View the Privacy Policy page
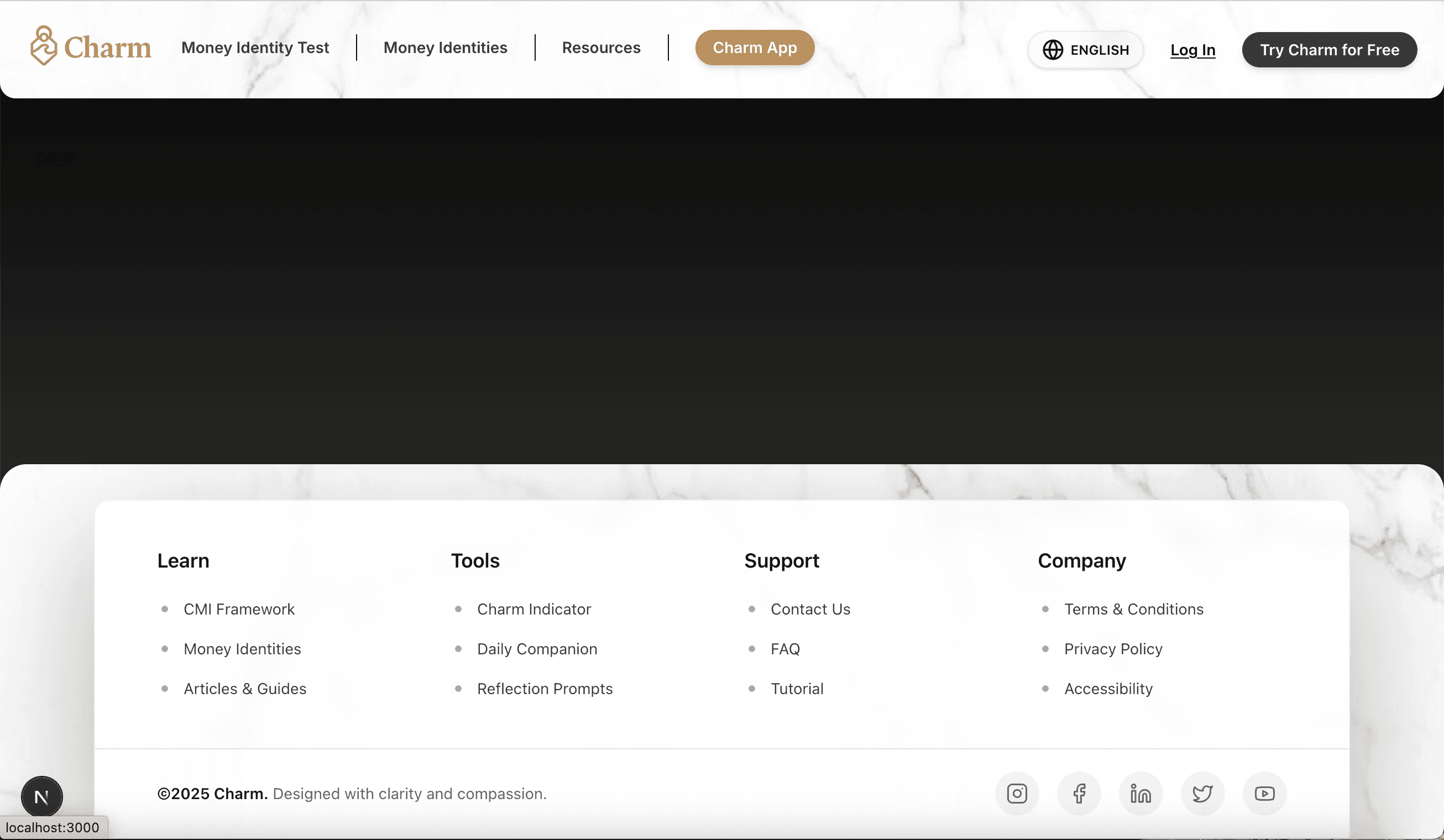Screen dimensions: 1444x840 click(x=1113, y=649)
